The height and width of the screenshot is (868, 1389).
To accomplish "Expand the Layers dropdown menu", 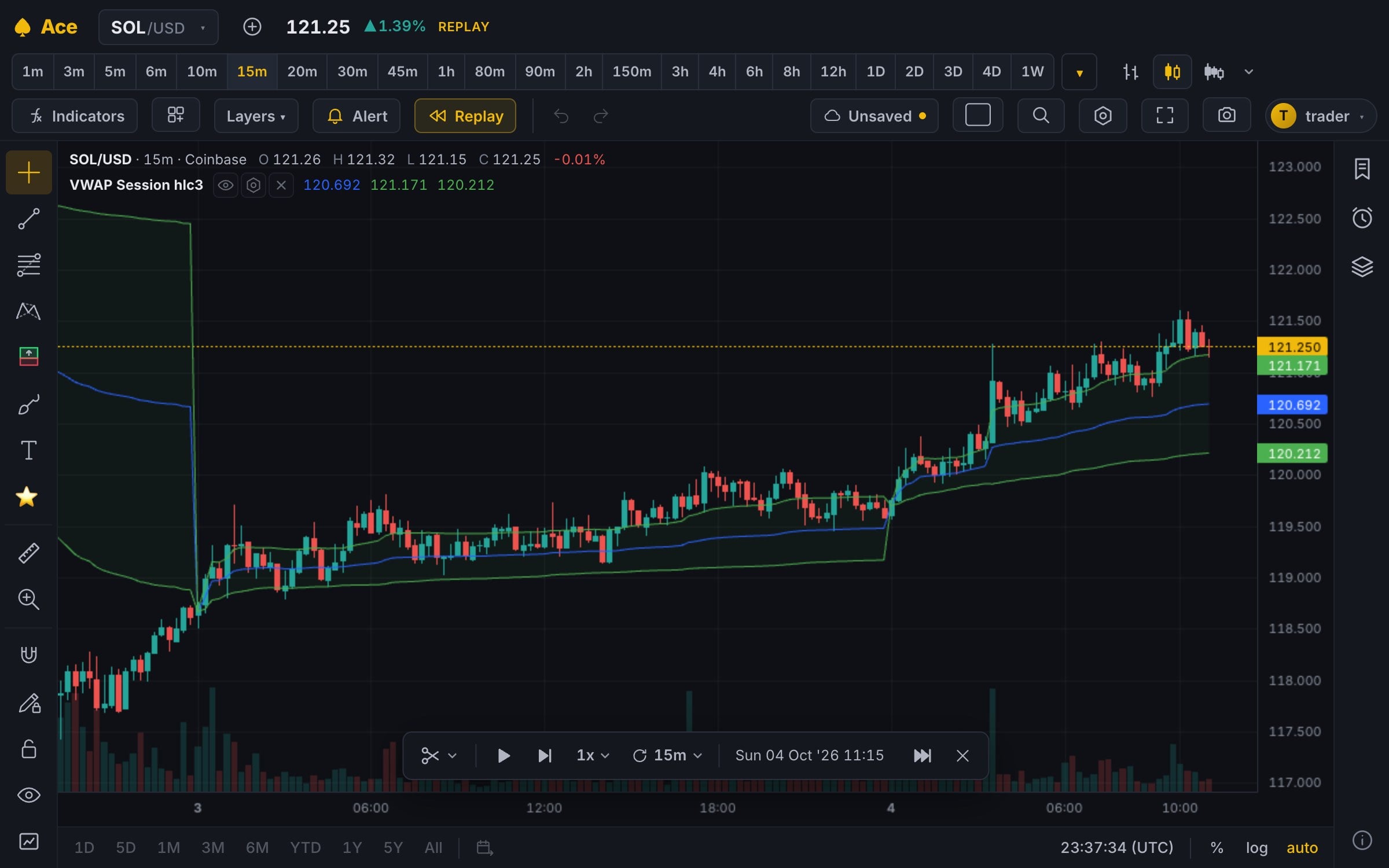I will (256, 116).
